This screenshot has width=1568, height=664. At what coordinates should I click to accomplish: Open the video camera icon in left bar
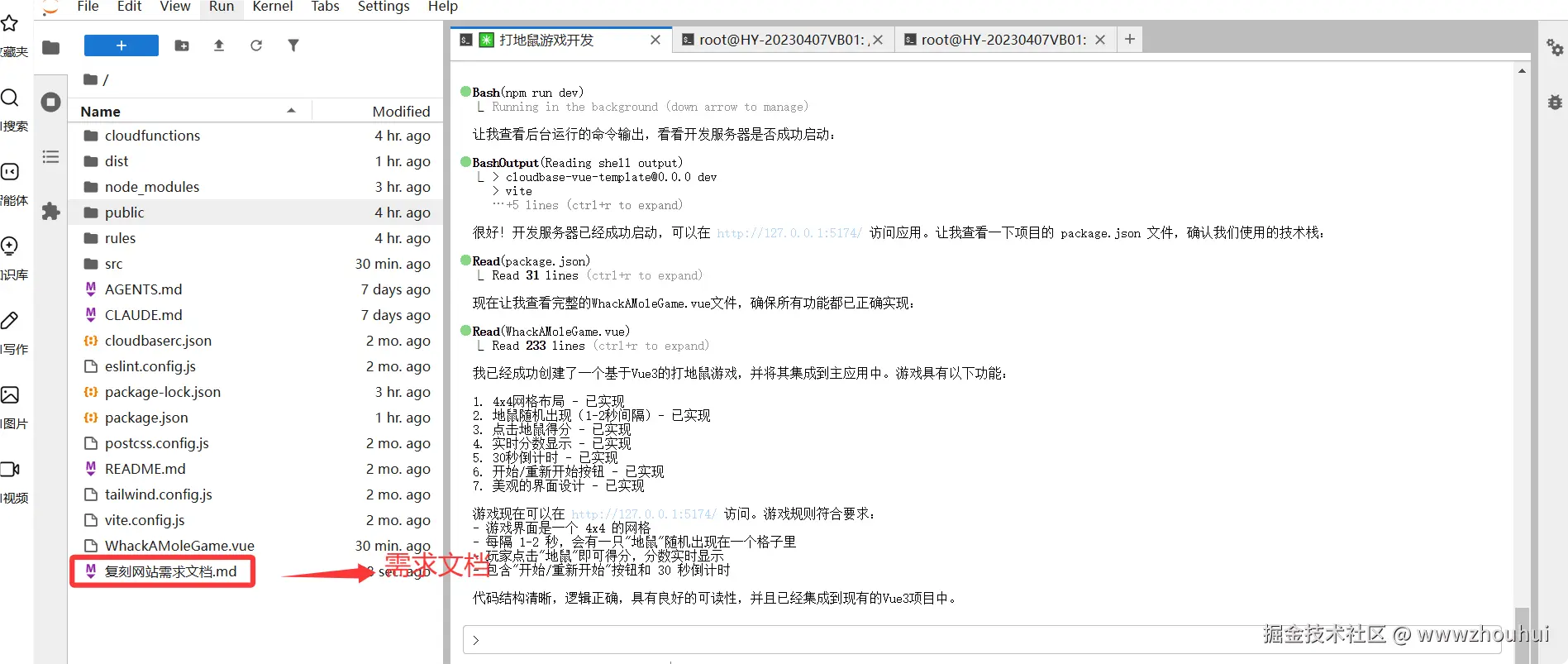pyautogui.click(x=10, y=469)
